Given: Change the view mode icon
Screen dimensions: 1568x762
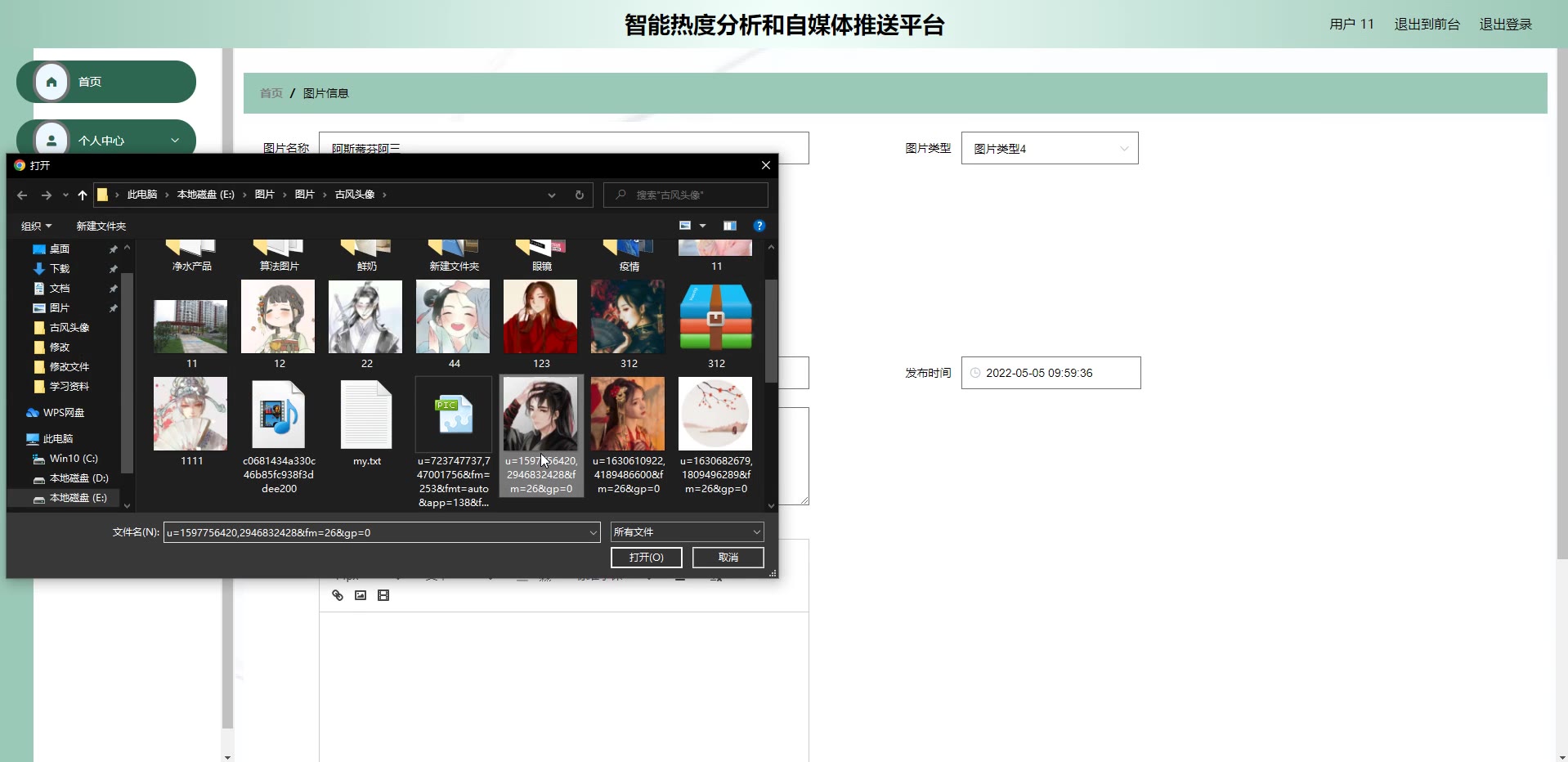Looking at the screenshot, I should 685,226.
